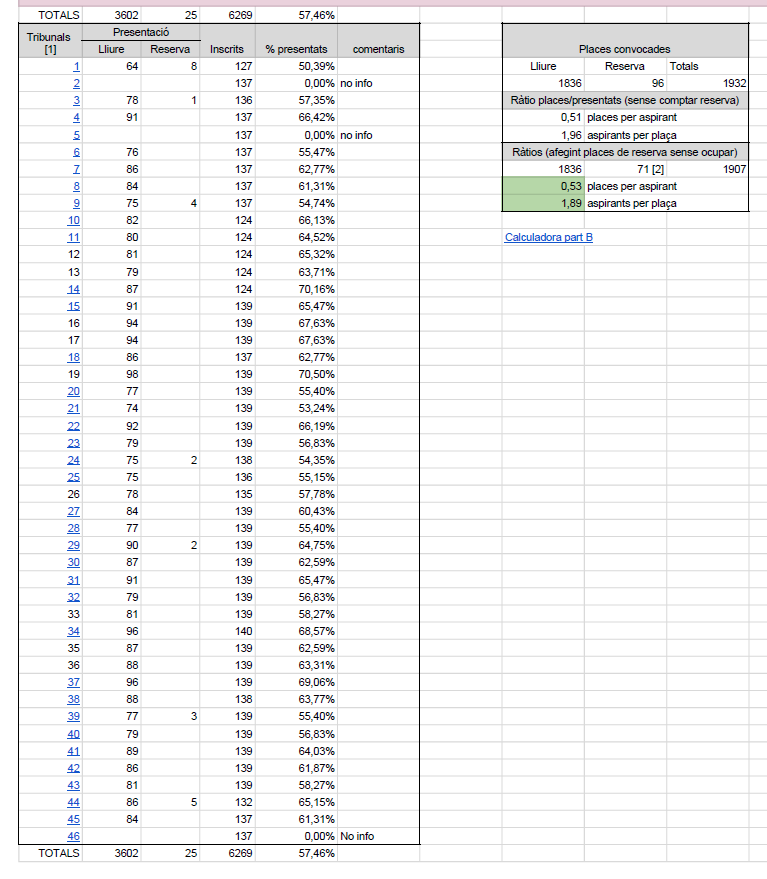Open tribunal 2 link
The image size is (767, 879).
(76, 83)
